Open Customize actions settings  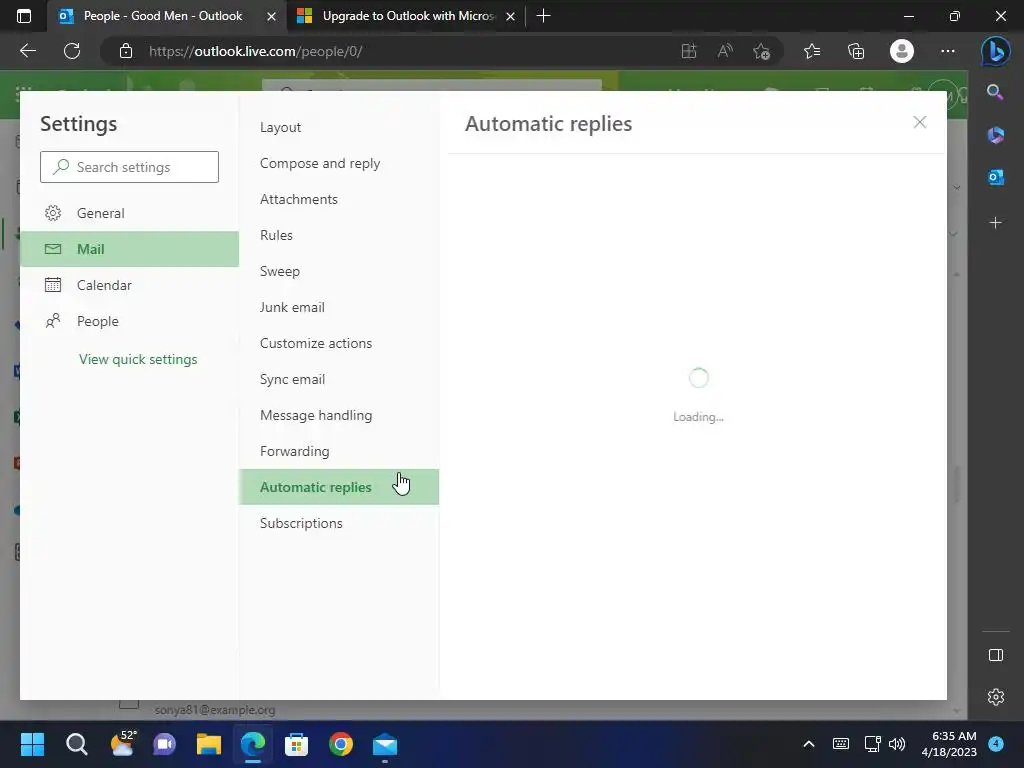click(338, 343)
